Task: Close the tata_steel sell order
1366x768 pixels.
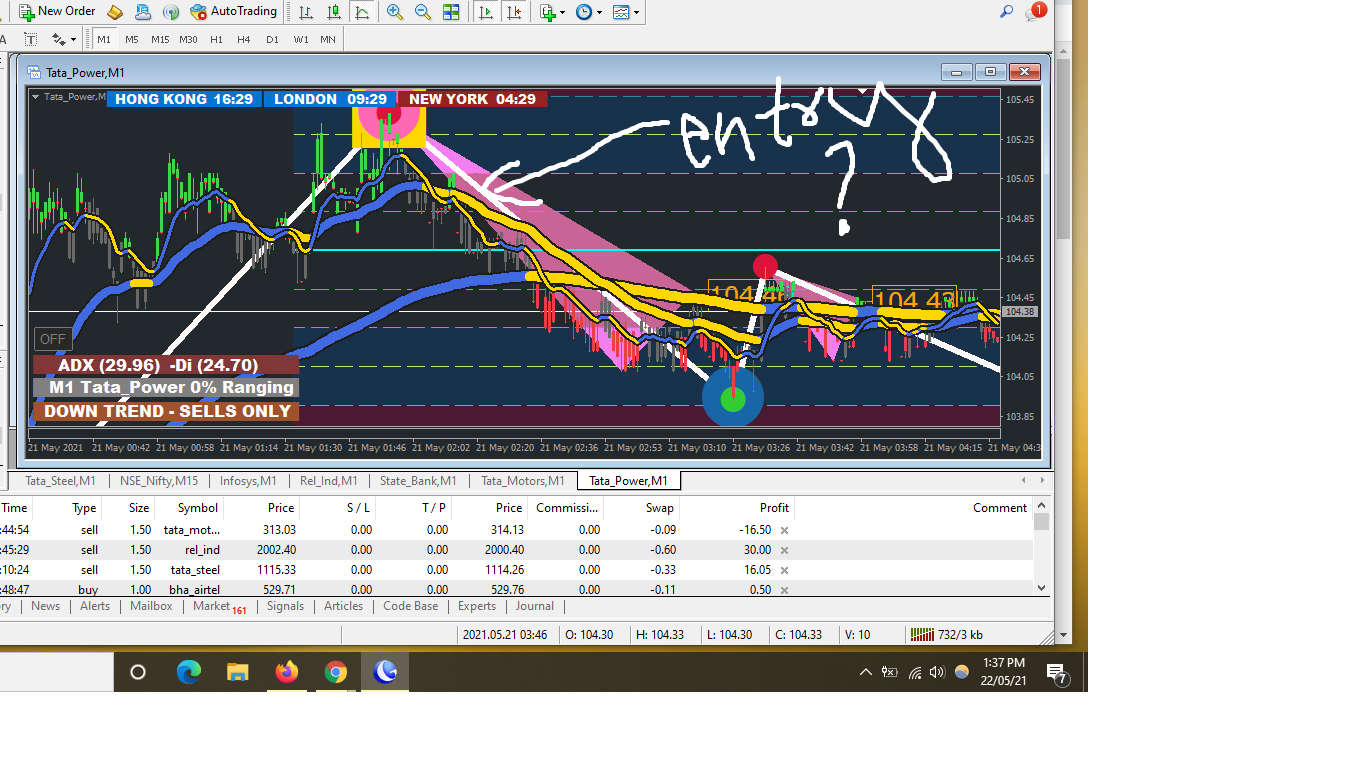Action: click(784, 570)
